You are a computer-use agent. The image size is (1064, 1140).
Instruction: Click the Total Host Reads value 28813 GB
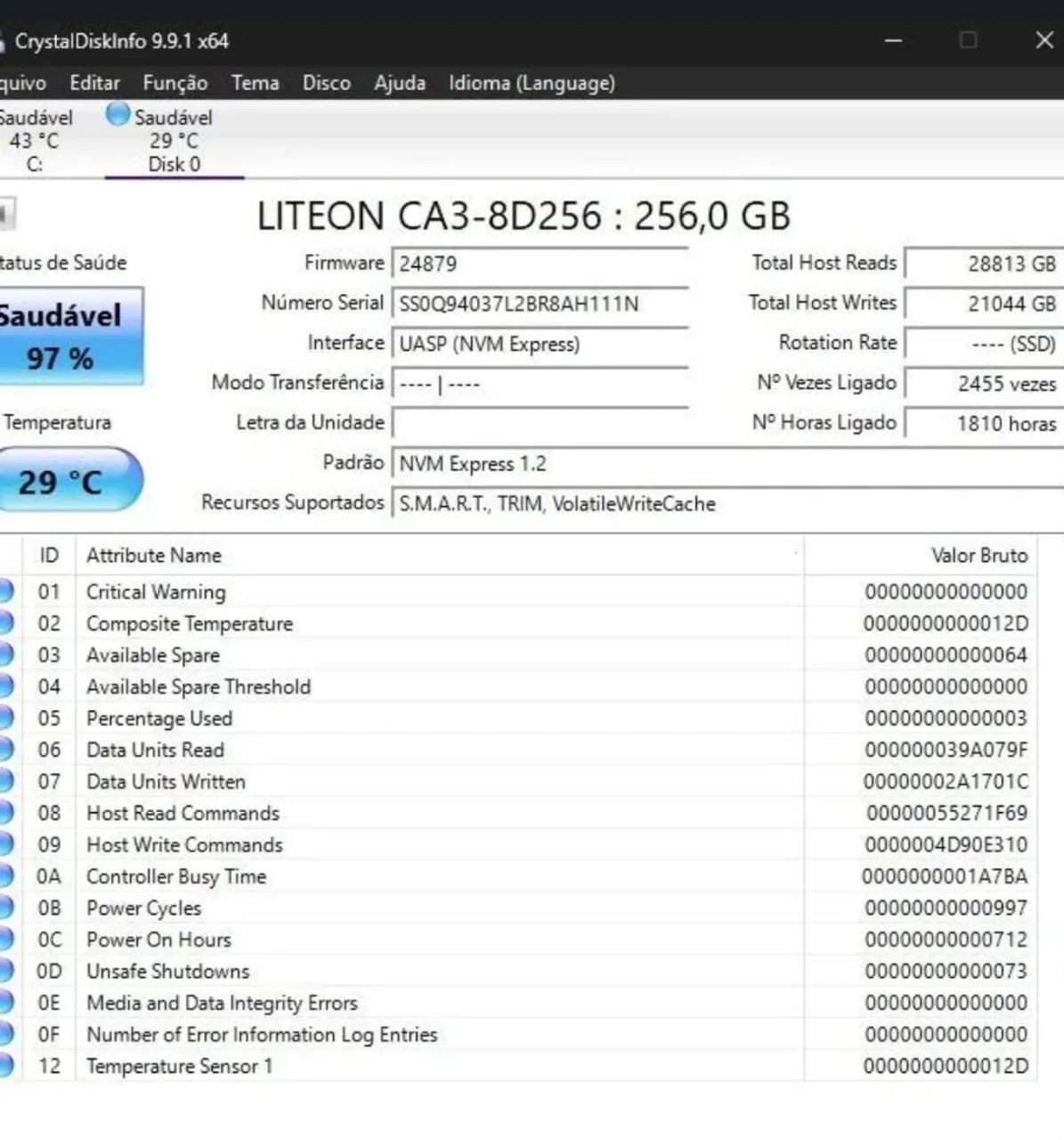[984, 264]
